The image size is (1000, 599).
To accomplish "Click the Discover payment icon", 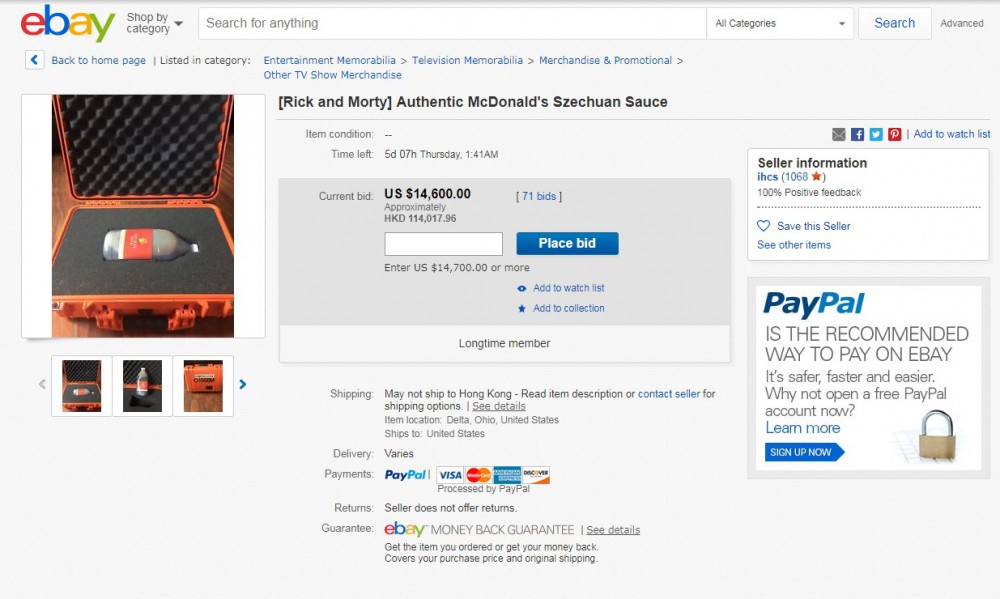I will [x=534, y=474].
